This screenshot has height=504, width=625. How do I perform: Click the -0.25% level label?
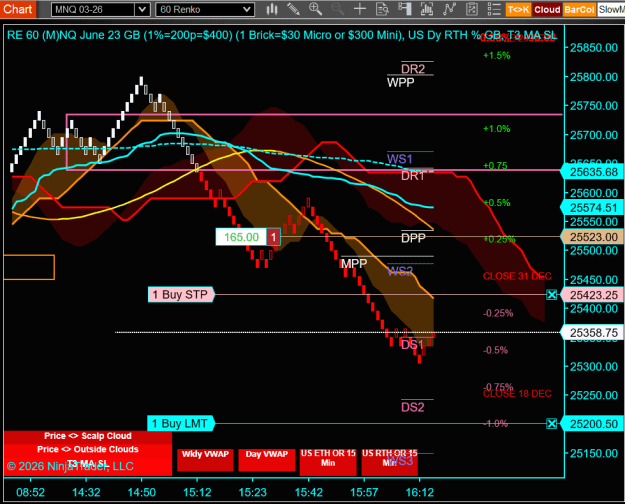(498, 313)
